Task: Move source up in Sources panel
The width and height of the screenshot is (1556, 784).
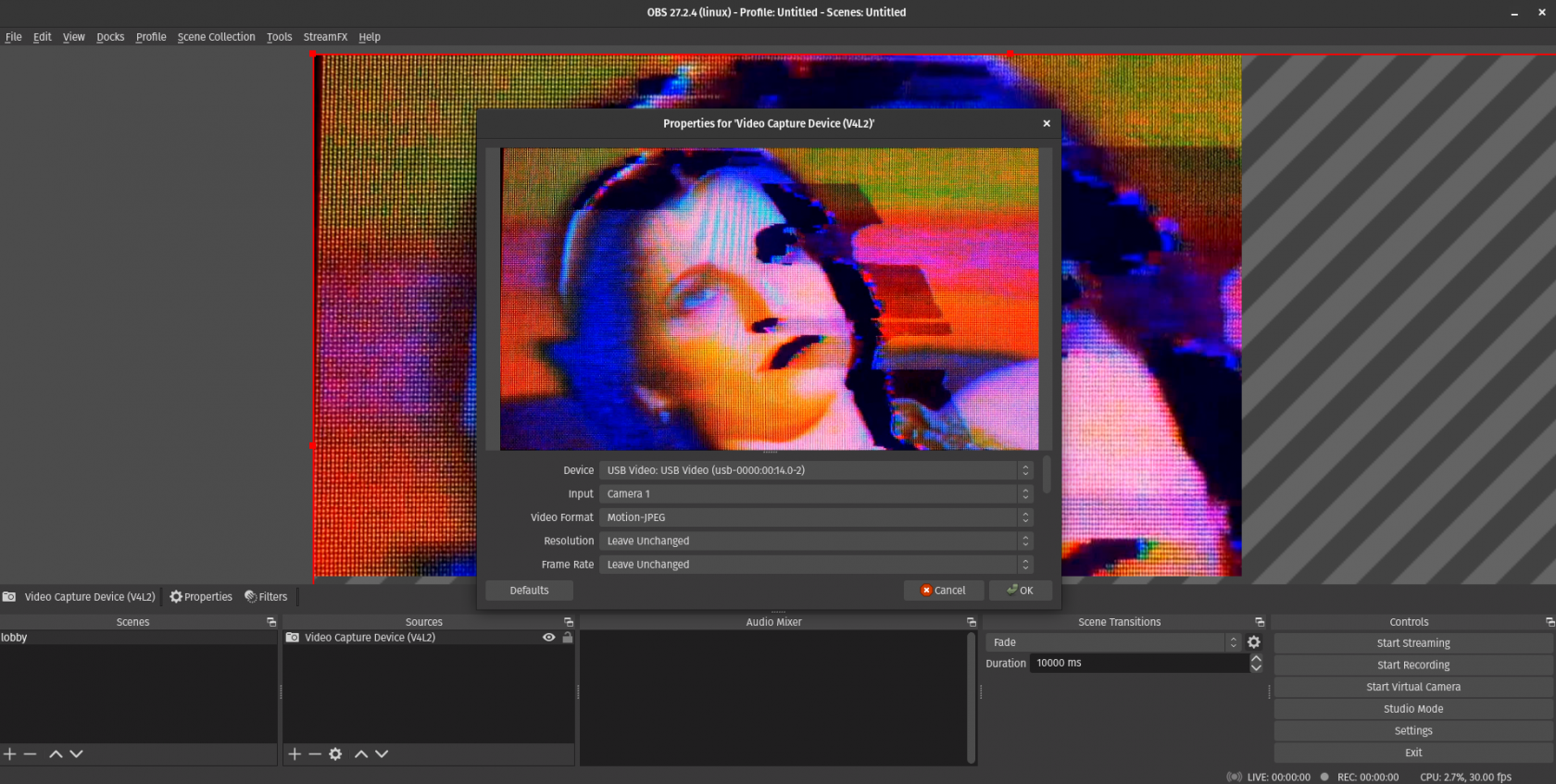Action: pyautogui.click(x=361, y=754)
